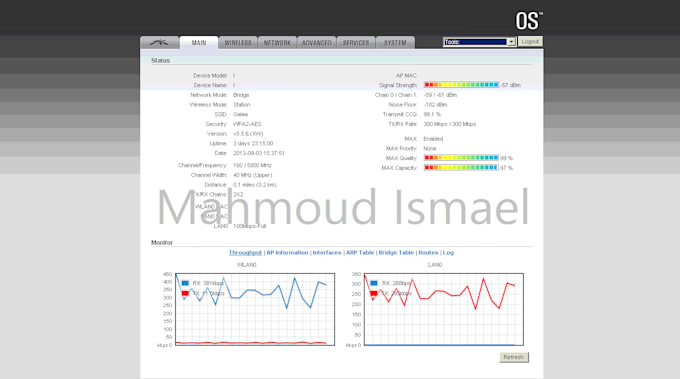Click the Logout button
The height and width of the screenshot is (379, 680).
coord(530,42)
